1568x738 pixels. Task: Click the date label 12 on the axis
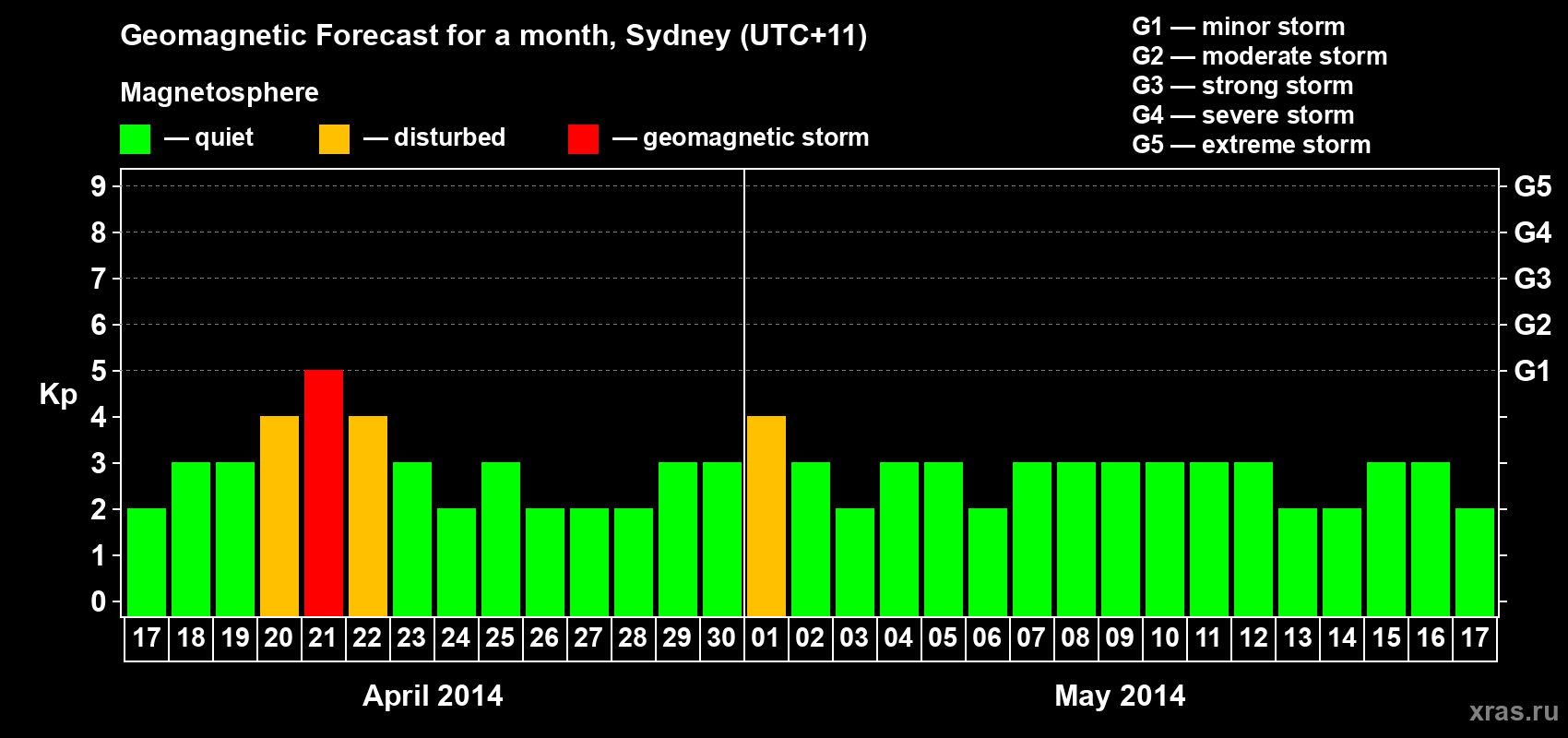(1253, 637)
